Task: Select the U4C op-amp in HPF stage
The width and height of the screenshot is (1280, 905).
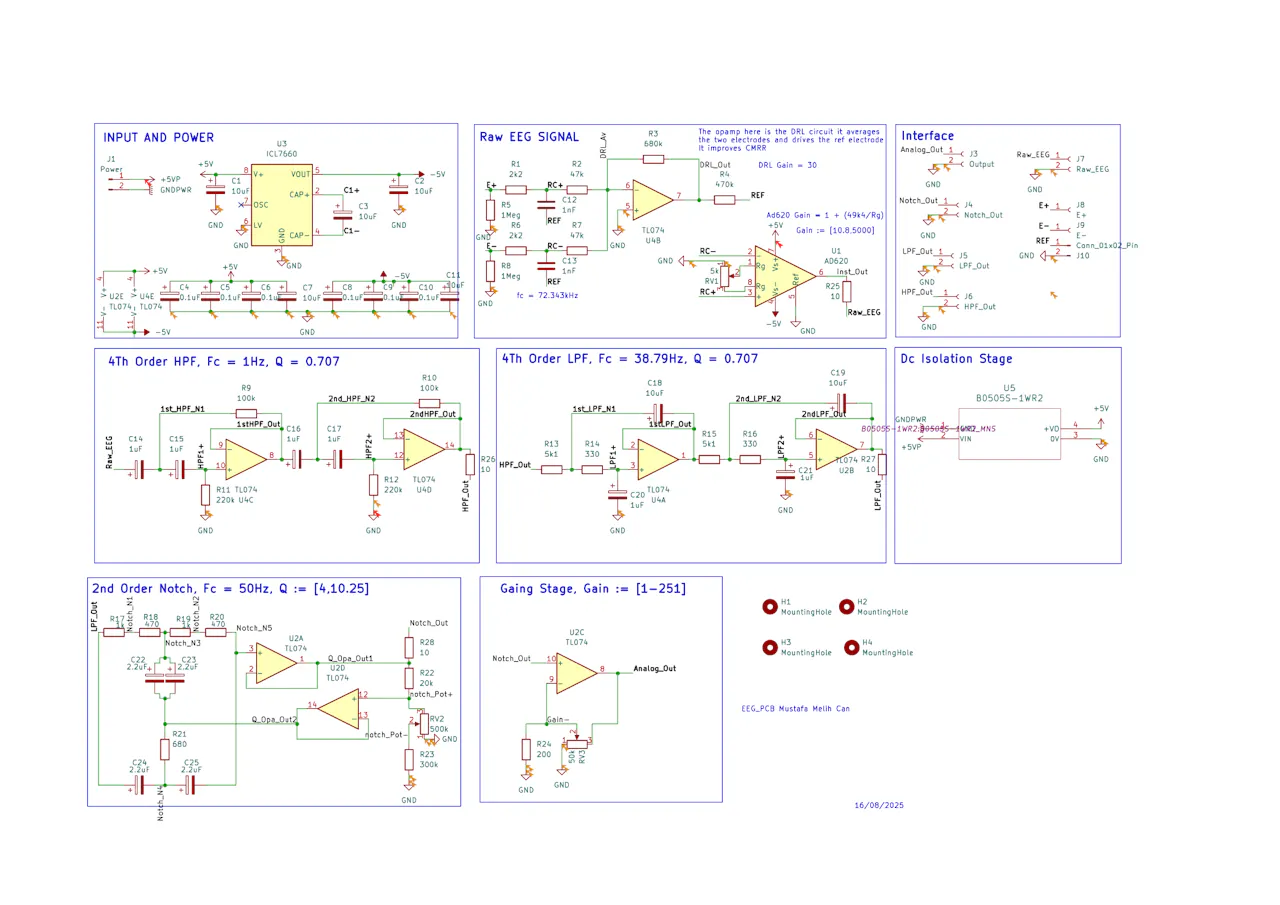Action: click(x=246, y=459)
